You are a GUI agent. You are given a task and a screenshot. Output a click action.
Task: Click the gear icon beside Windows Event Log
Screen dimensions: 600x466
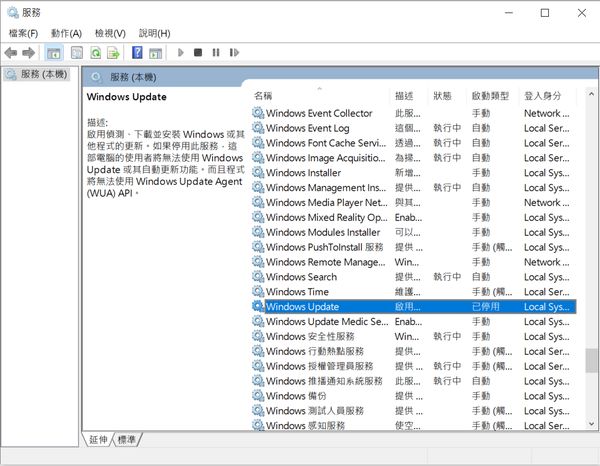pyautogui.click(x=258, y=128)
